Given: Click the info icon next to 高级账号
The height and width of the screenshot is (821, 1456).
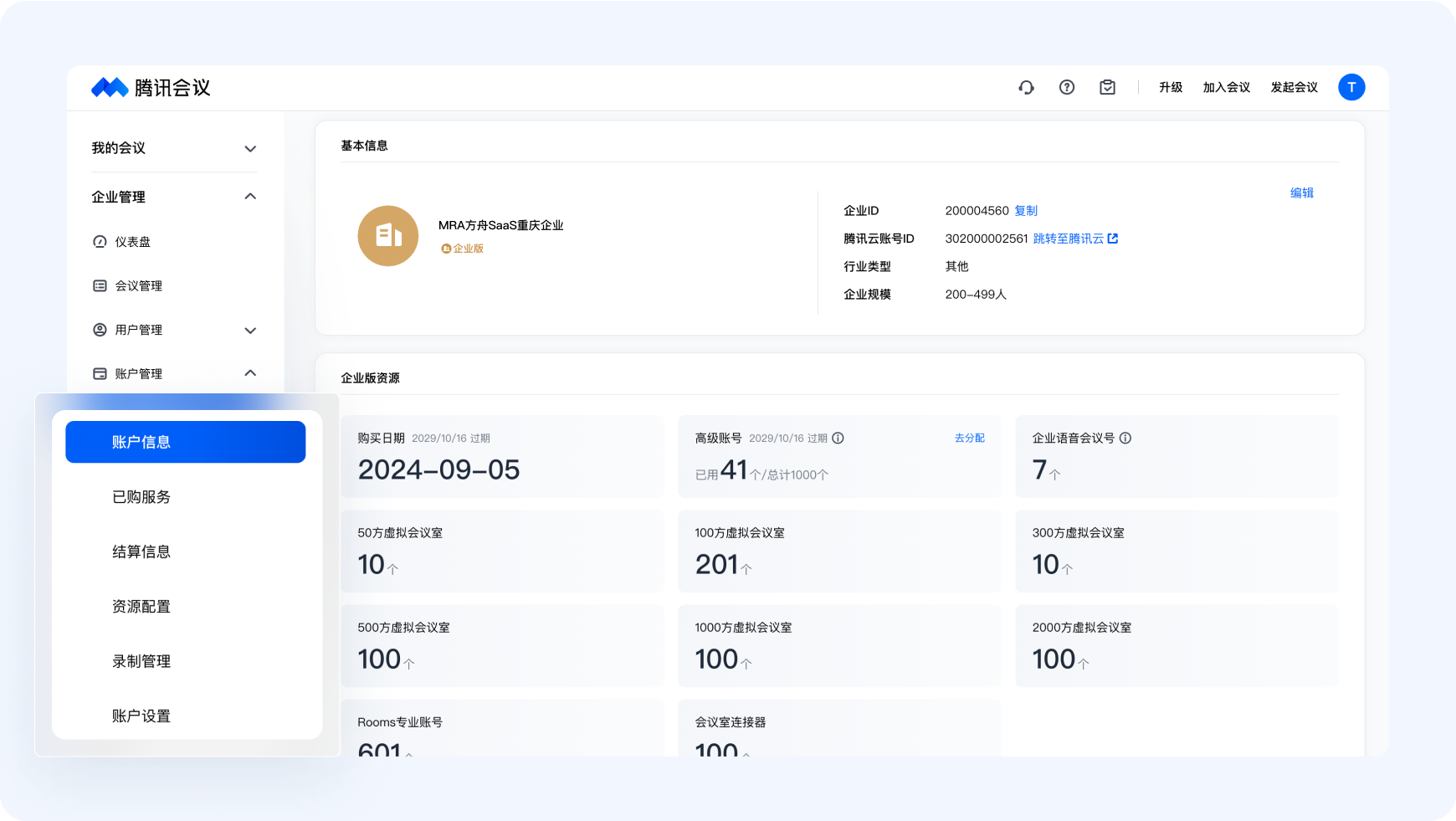Looking at the screenshot, I should (x=838, y=439).
